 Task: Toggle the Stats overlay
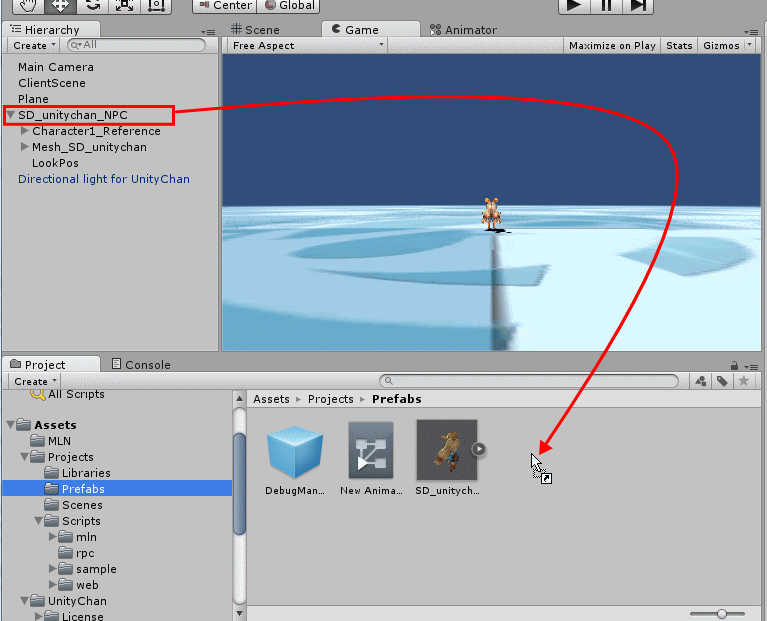click(679, 45)
